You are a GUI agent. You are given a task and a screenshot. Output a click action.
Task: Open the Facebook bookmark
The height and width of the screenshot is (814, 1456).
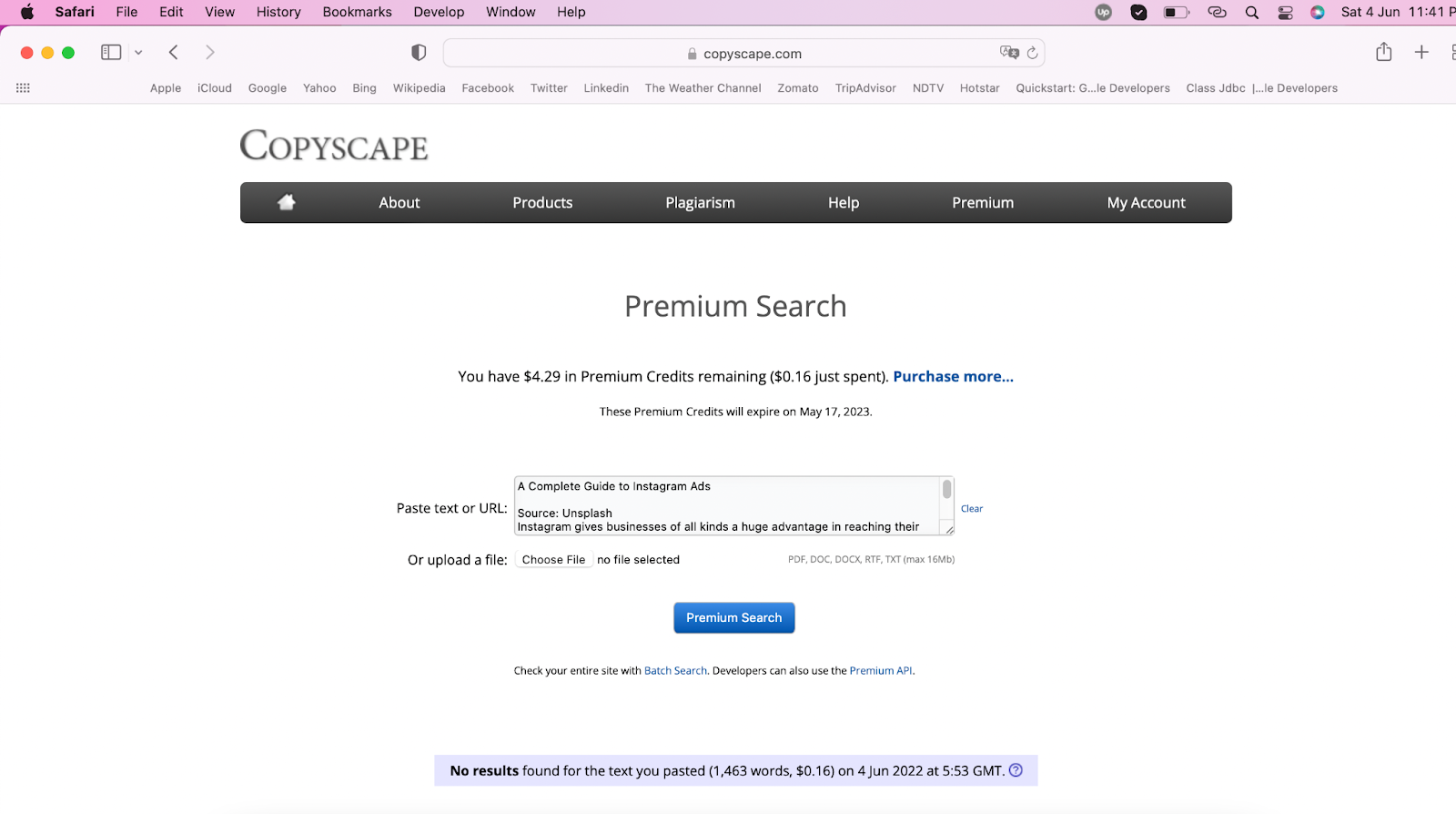click(x=488, y=88)
